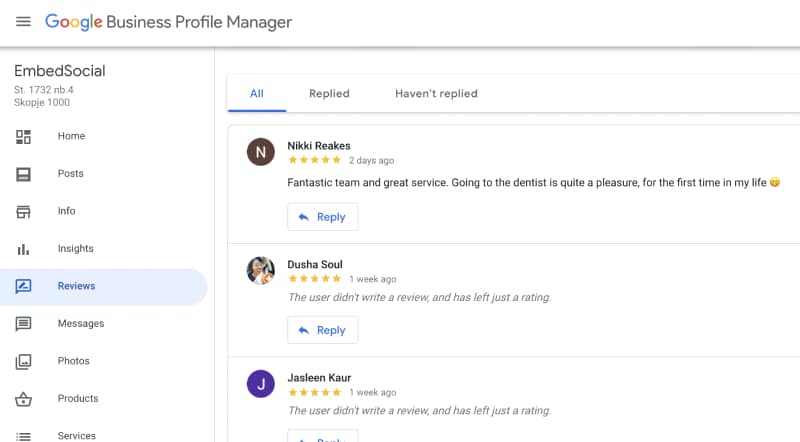Go to Products section
The width and height of the screenshot is (800, 442).
(x=78, y=398)
